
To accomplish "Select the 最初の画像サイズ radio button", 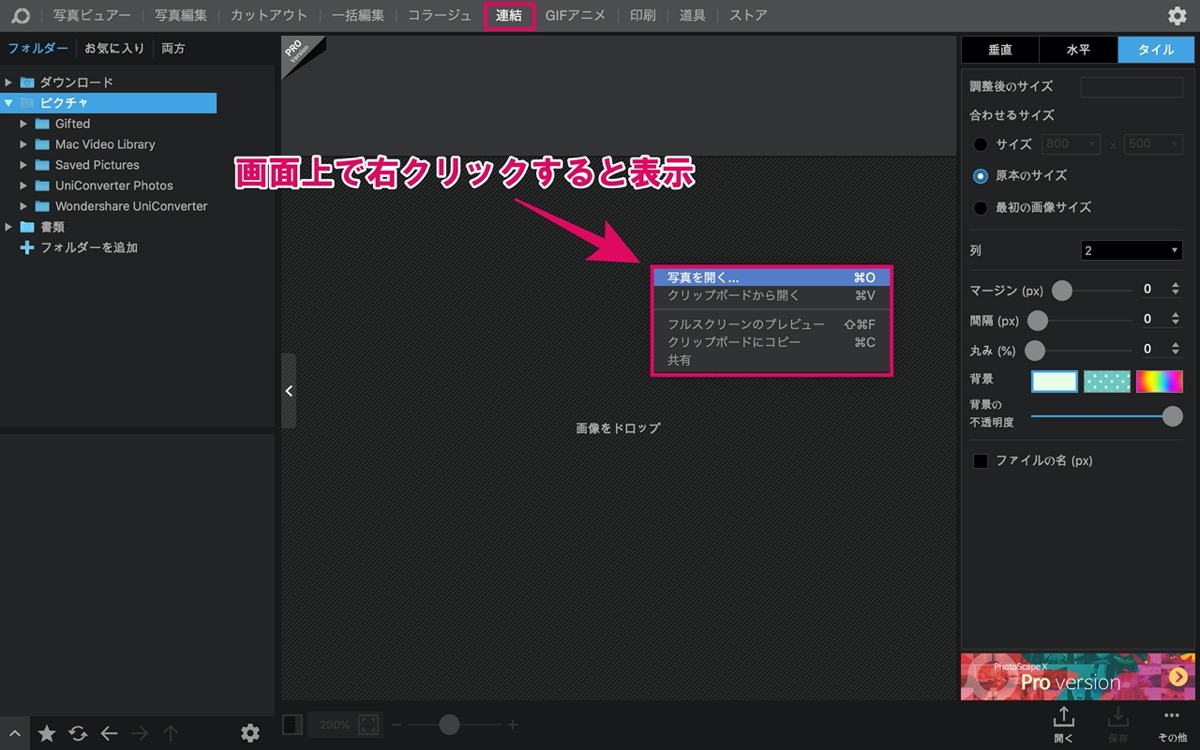I will point(981,208).
